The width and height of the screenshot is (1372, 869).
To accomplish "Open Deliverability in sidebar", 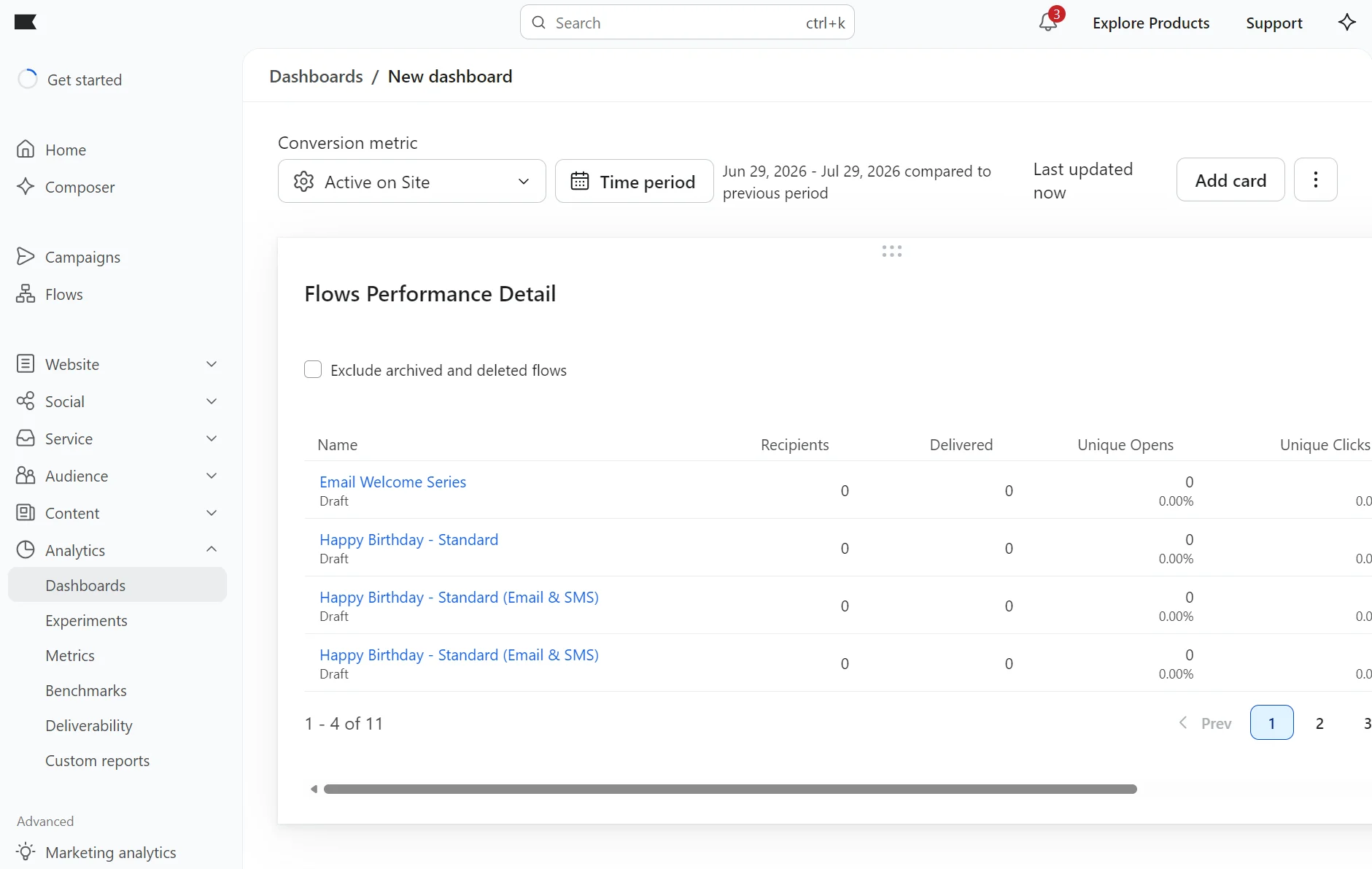I will [x=89, y=725].
